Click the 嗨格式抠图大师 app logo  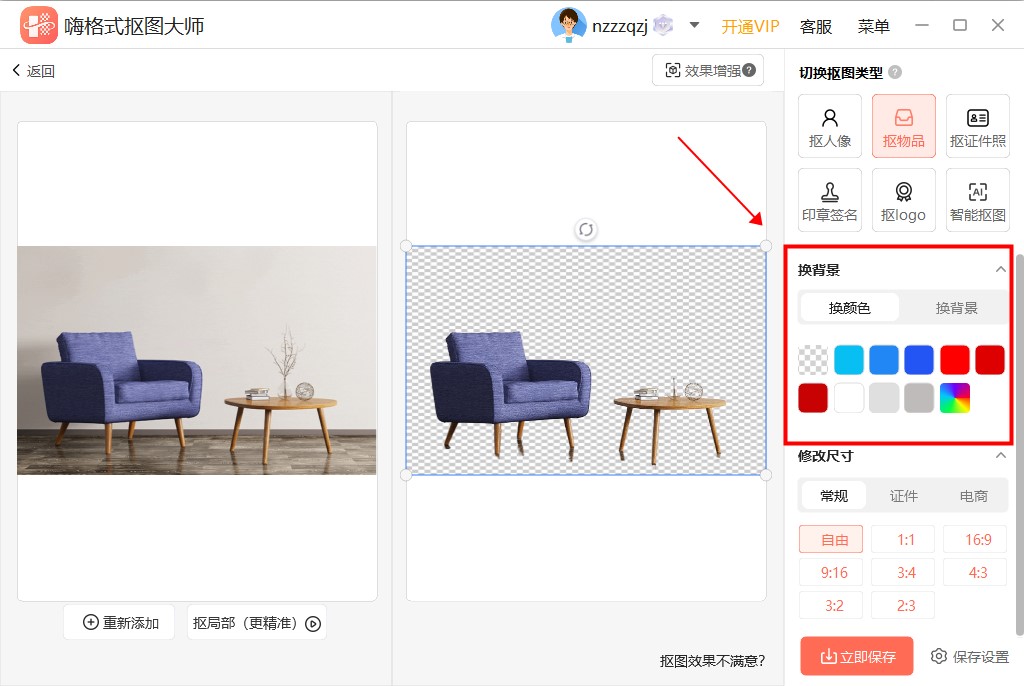(39, 25)
